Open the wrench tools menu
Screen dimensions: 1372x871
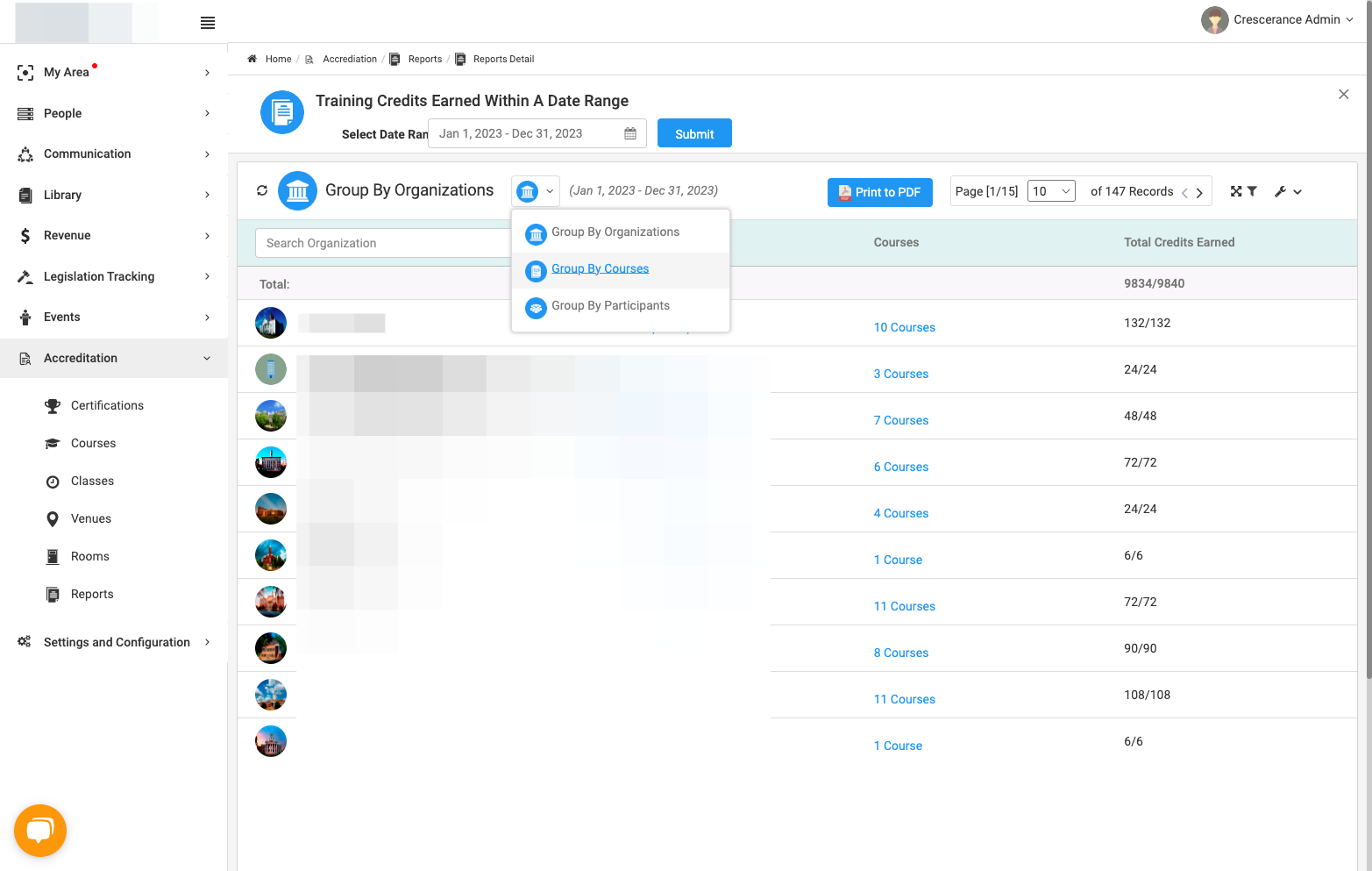1288,191
